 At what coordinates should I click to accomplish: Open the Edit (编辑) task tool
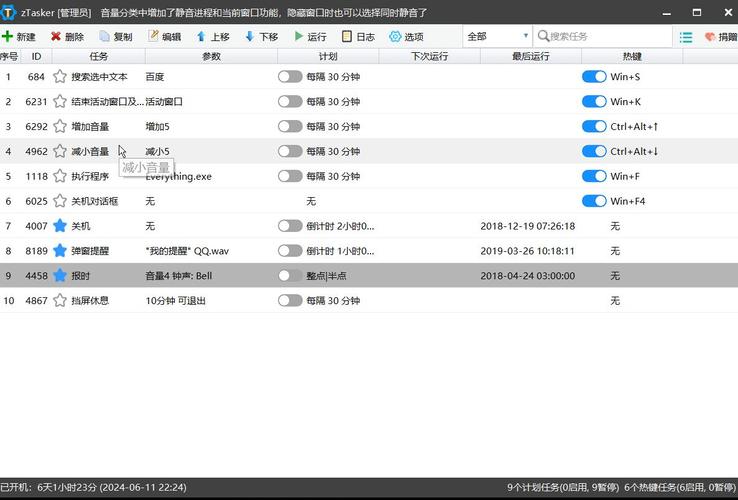coord(164,36)
